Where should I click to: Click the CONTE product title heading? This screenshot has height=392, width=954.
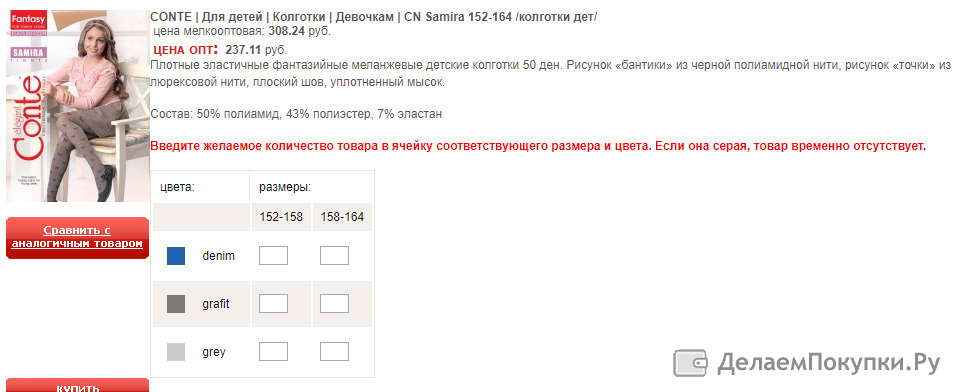click(x=374, y=17)
